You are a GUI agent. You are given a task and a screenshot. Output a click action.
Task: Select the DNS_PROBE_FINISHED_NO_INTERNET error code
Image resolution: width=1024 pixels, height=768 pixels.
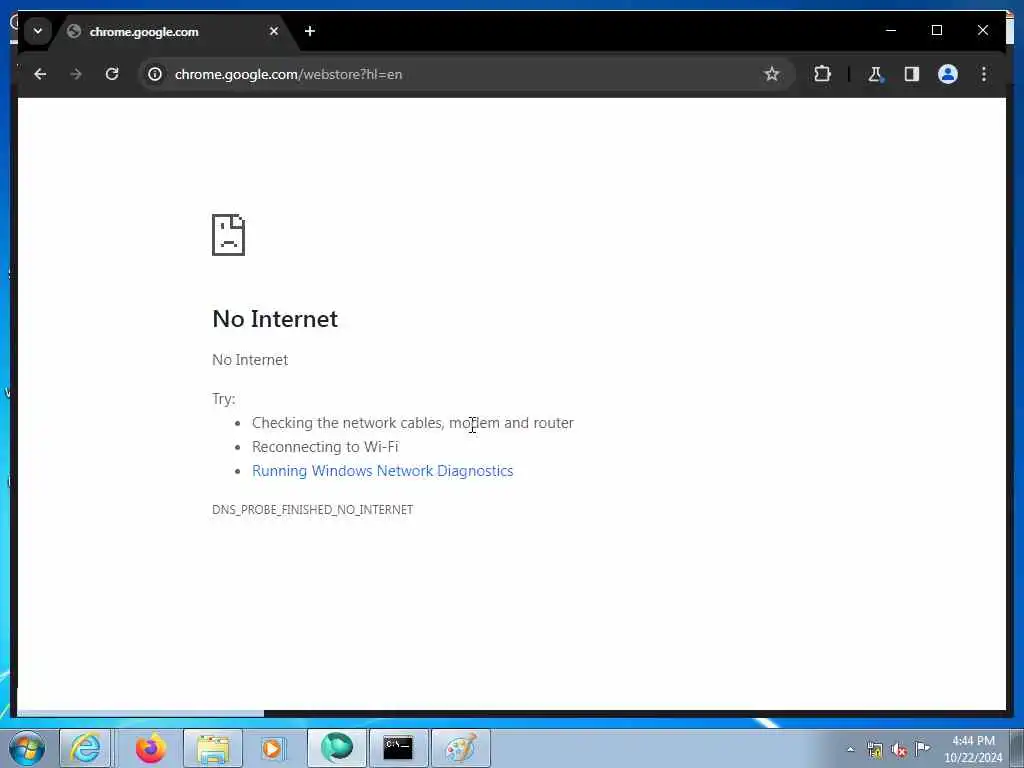(313, 510)
